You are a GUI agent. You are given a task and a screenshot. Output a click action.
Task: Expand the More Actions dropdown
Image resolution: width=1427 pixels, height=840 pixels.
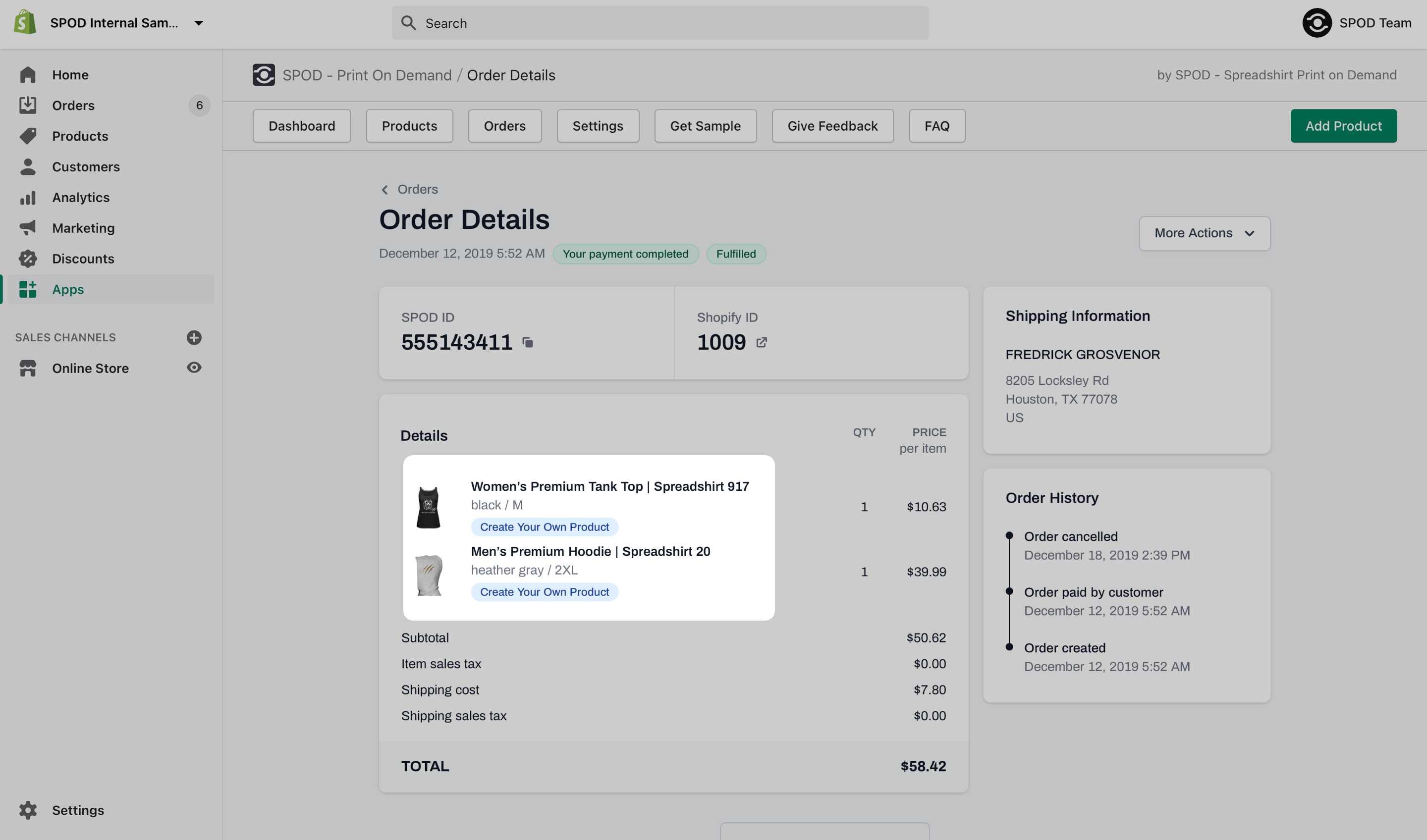point(1205,233)
